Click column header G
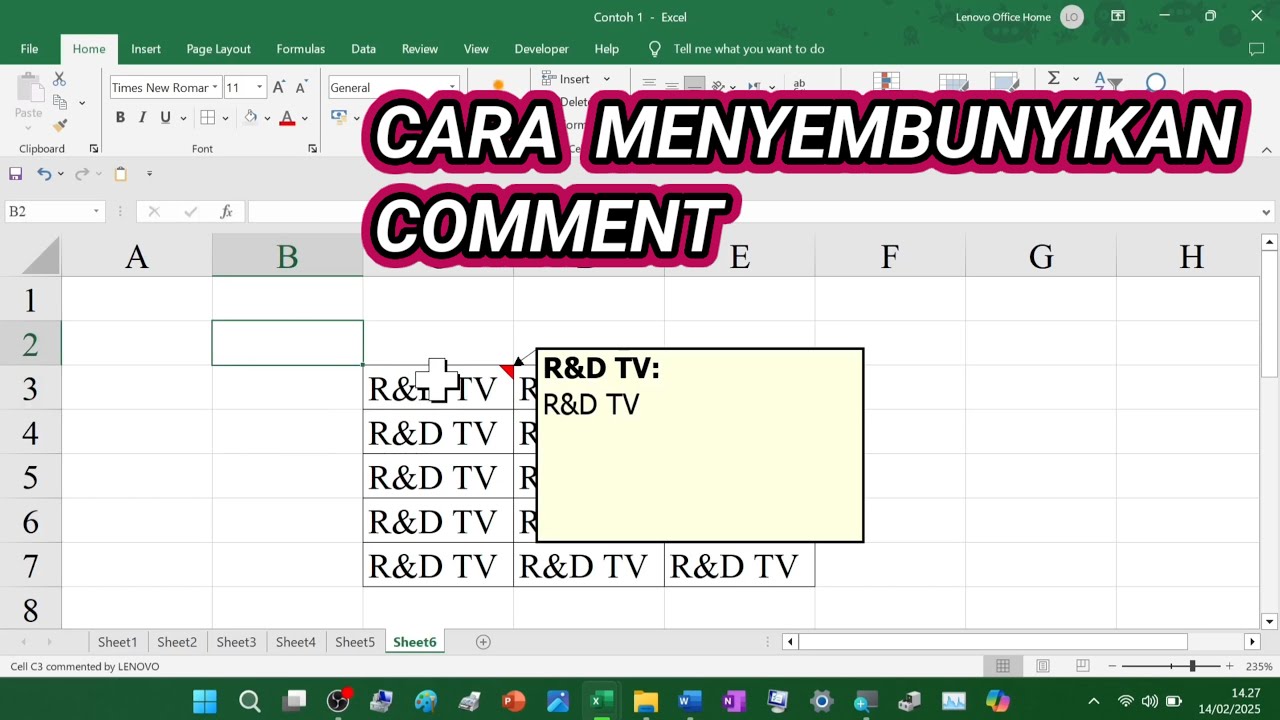 tap(1041, 257)
